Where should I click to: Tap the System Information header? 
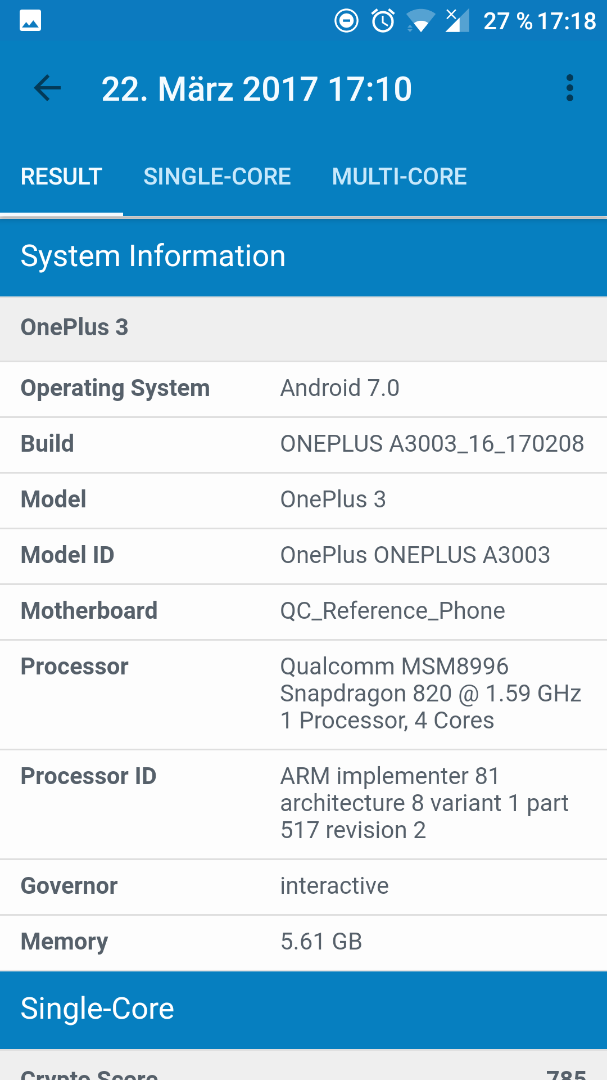click(x=303, y=257)
